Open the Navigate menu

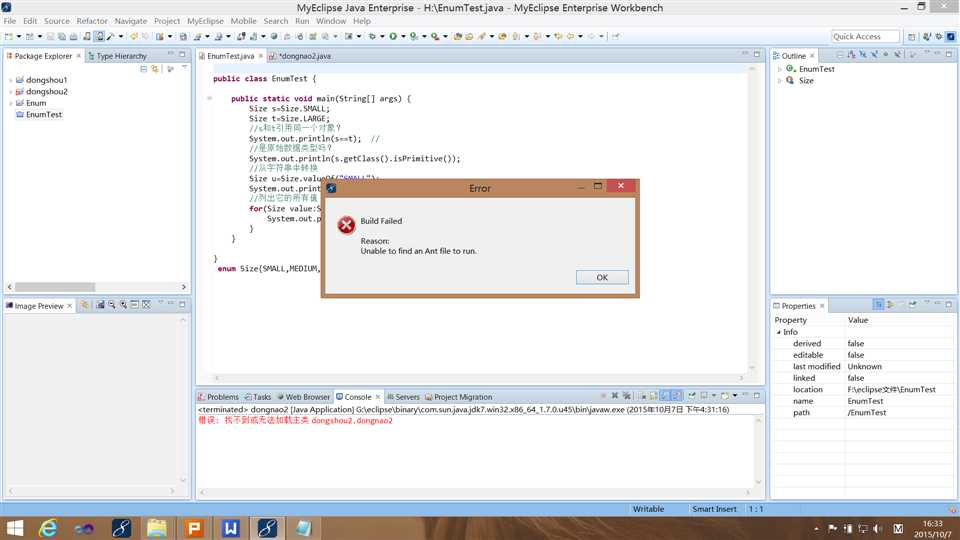click(130, 21)
